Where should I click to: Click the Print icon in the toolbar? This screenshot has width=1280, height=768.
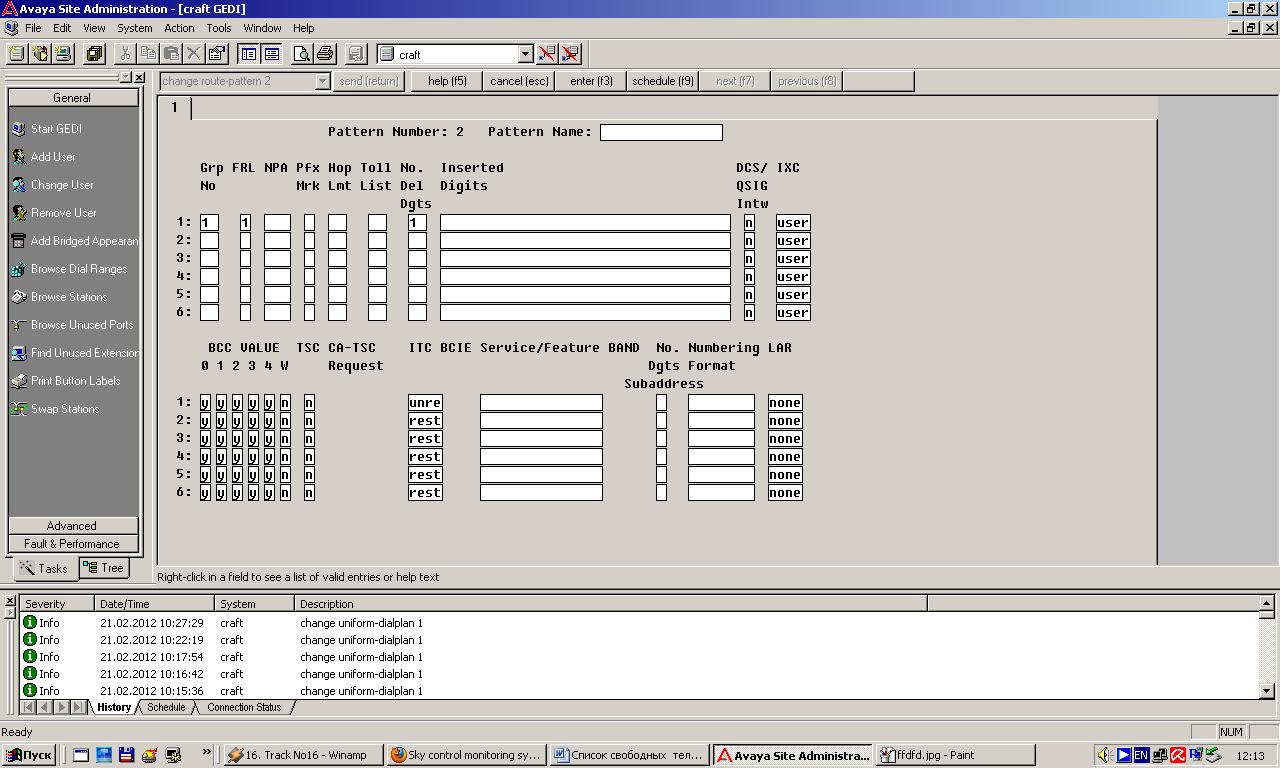pyautogui.click(x=324, y=54)
